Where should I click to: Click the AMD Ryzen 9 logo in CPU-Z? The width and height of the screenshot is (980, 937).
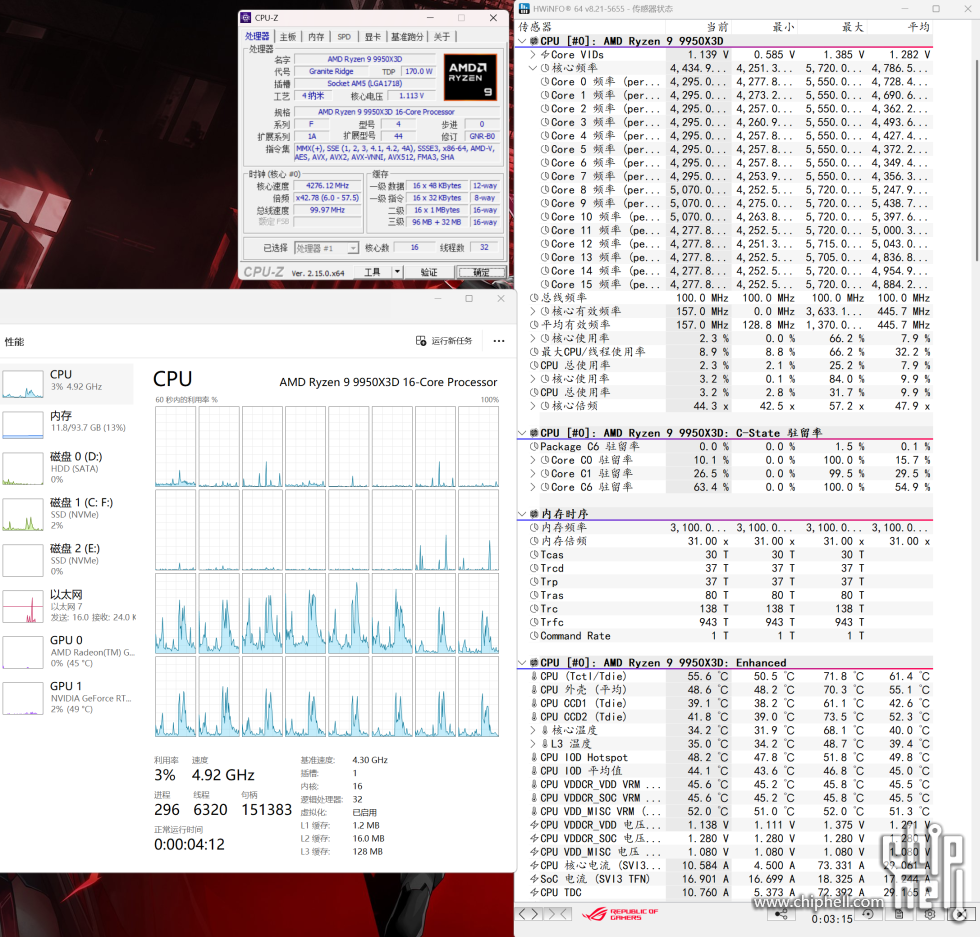(470, 77)
